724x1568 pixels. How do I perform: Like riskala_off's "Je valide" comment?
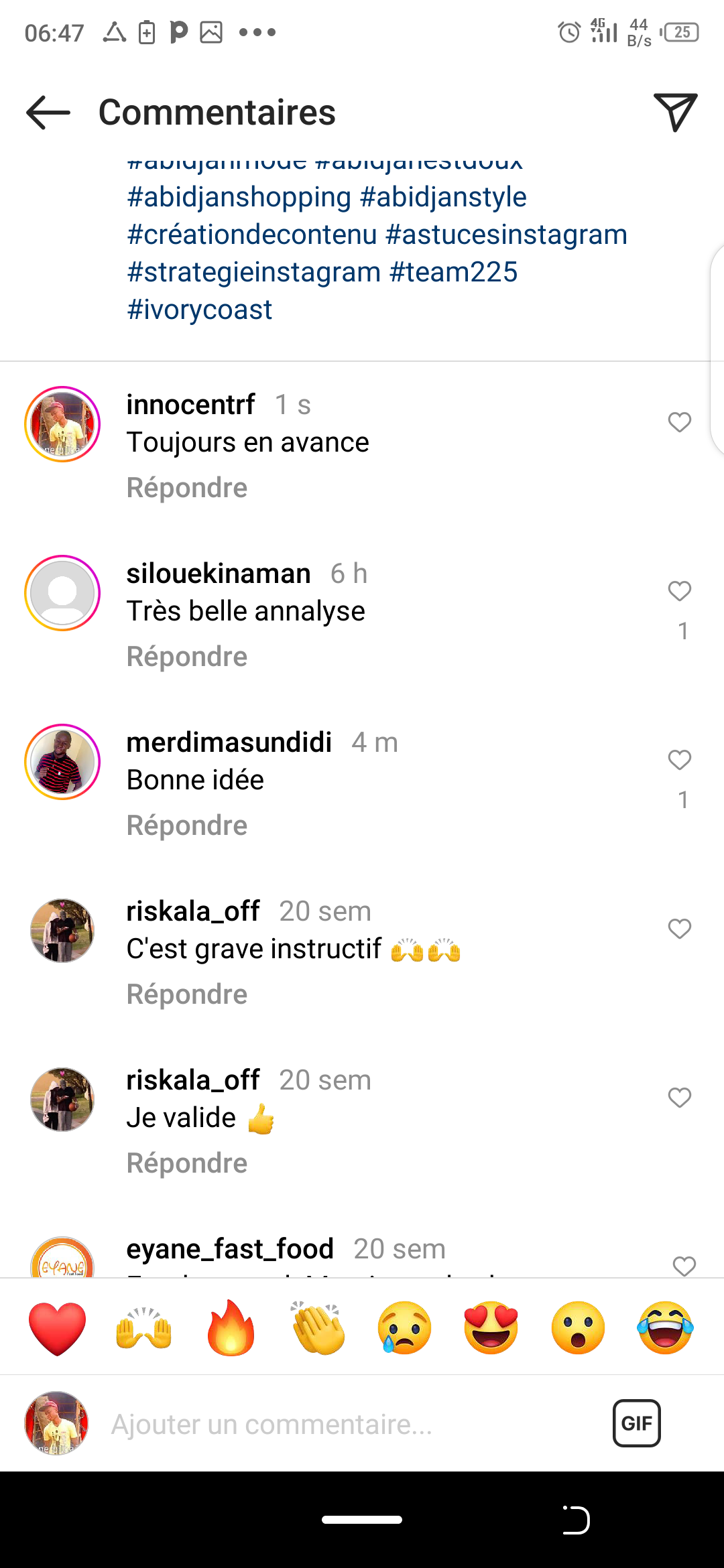[x=679, y=1098]
